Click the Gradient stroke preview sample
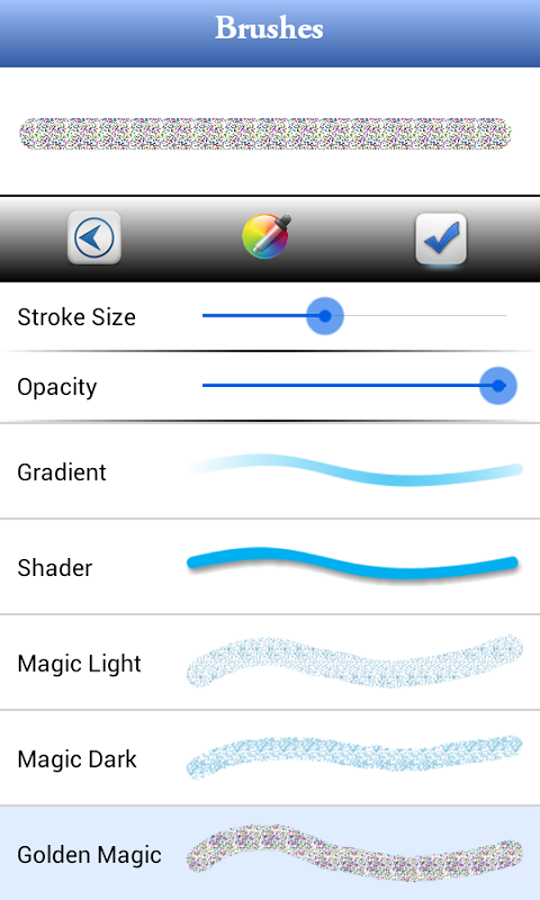 (x=356, y=470)
